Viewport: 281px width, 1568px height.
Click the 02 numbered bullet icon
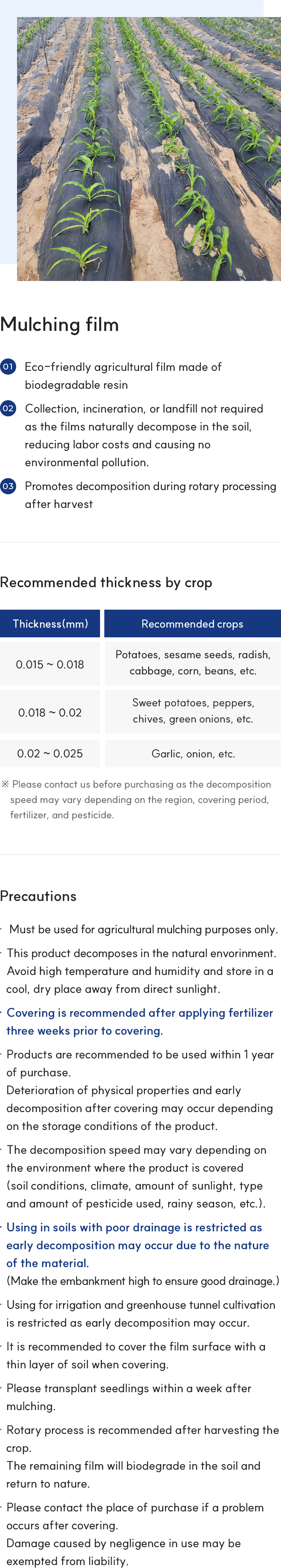point(8,408)
